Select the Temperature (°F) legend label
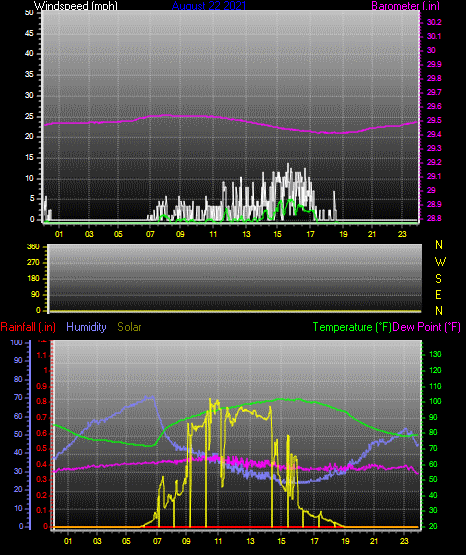This screenshot has width=466, height=555. pyautogui.click(x=352, y=327)
